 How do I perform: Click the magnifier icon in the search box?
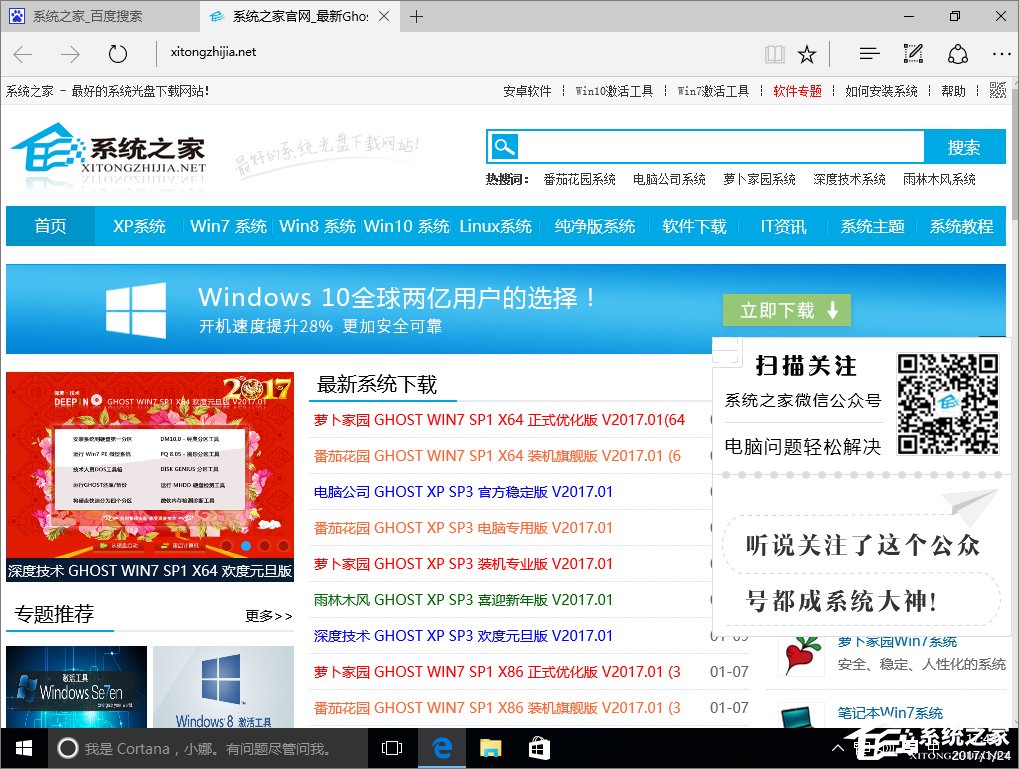[x=505, y=146]
